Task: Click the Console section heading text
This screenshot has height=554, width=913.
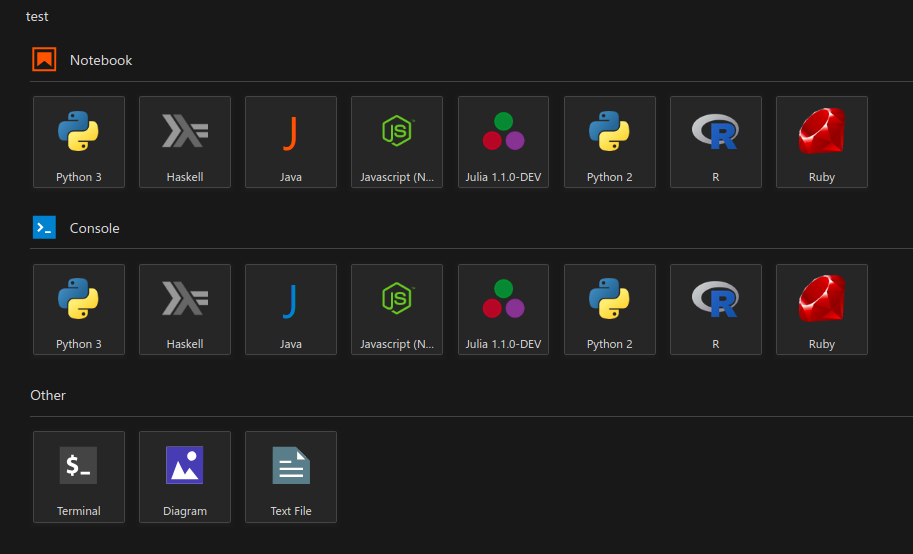Action: point(94,228)
